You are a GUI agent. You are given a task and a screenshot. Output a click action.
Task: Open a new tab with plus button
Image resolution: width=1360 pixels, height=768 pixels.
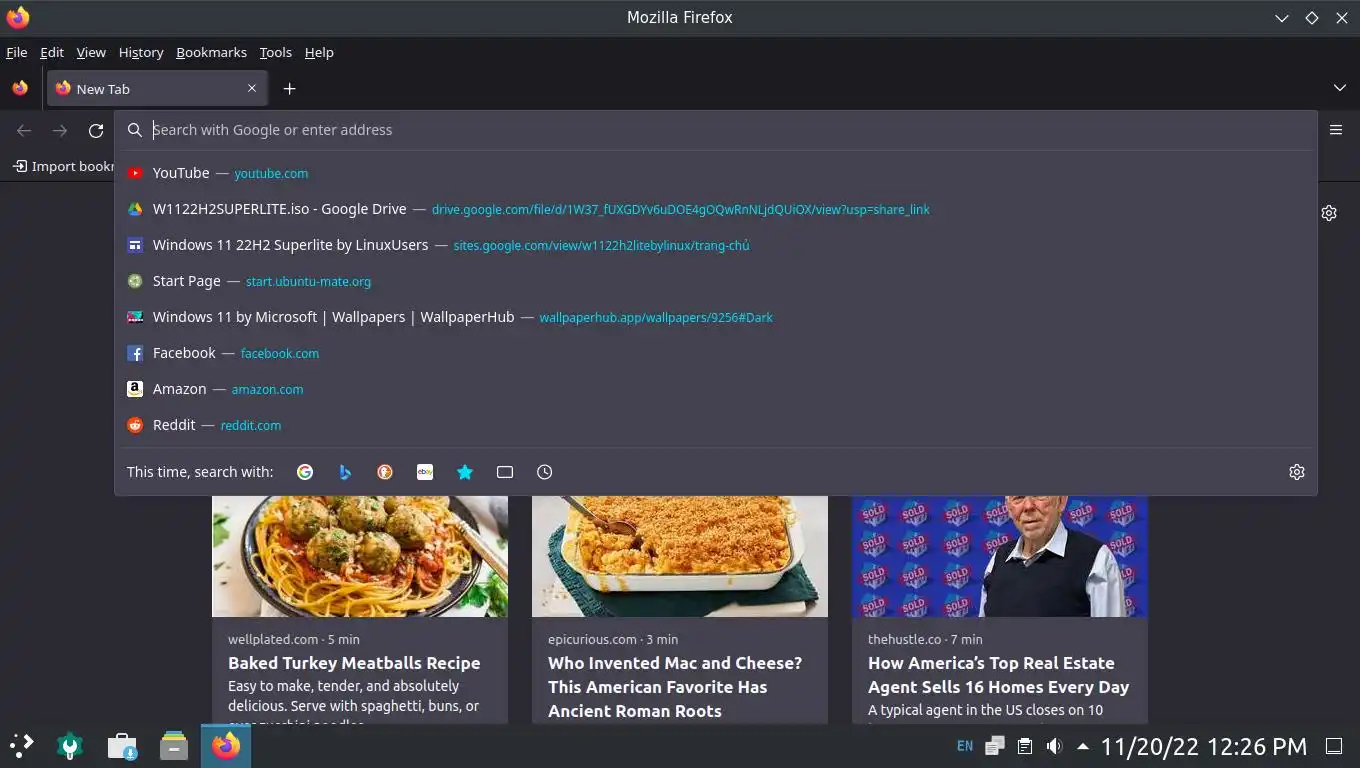(289, 89)
